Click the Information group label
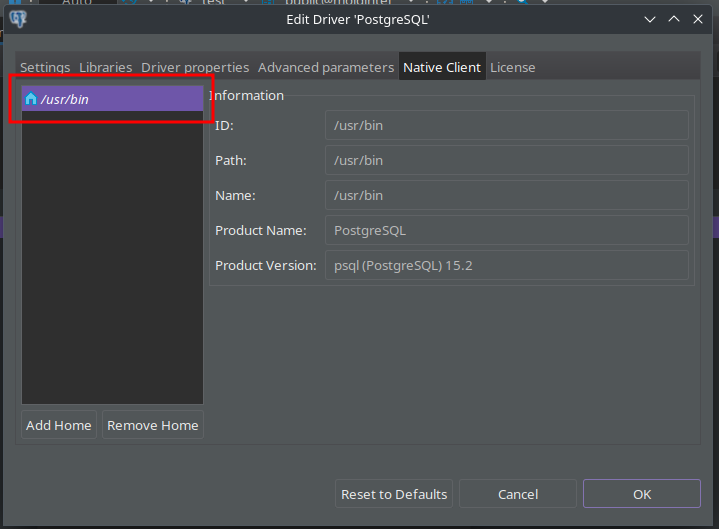The image size is (719, 529). [247, 95]
